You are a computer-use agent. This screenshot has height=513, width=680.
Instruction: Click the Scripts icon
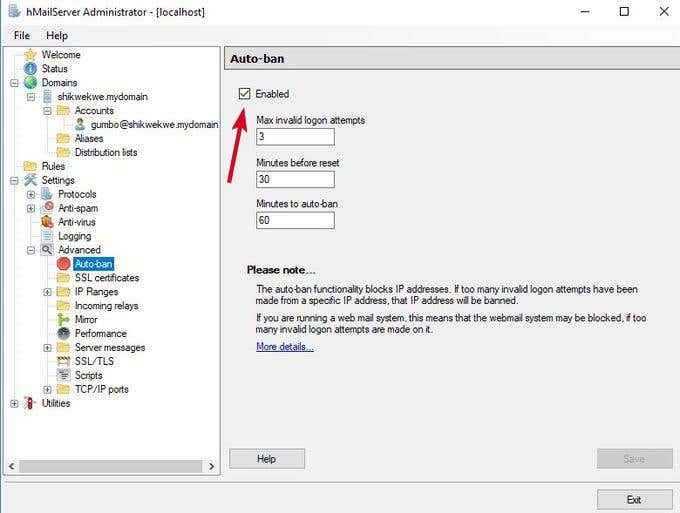click(63, 375)
